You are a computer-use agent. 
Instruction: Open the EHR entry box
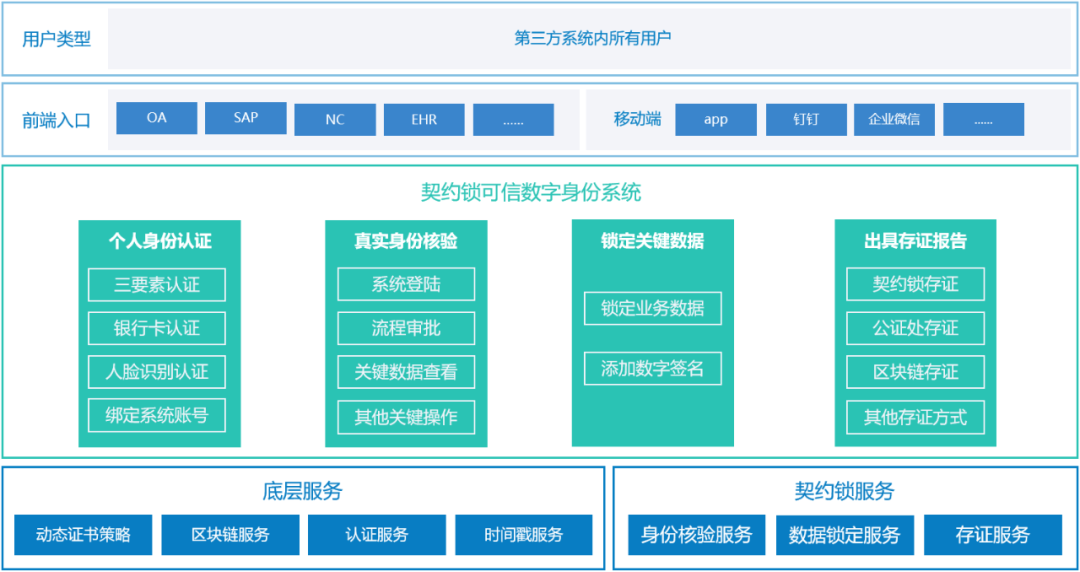click(x=424, y=119)
